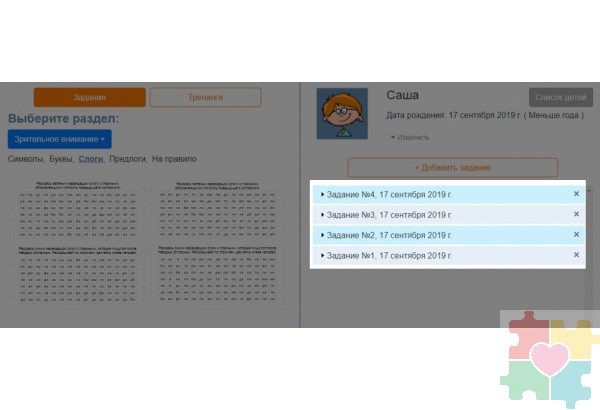Click the puzzle heart logo
600x410 pixels.
point(548,360)
